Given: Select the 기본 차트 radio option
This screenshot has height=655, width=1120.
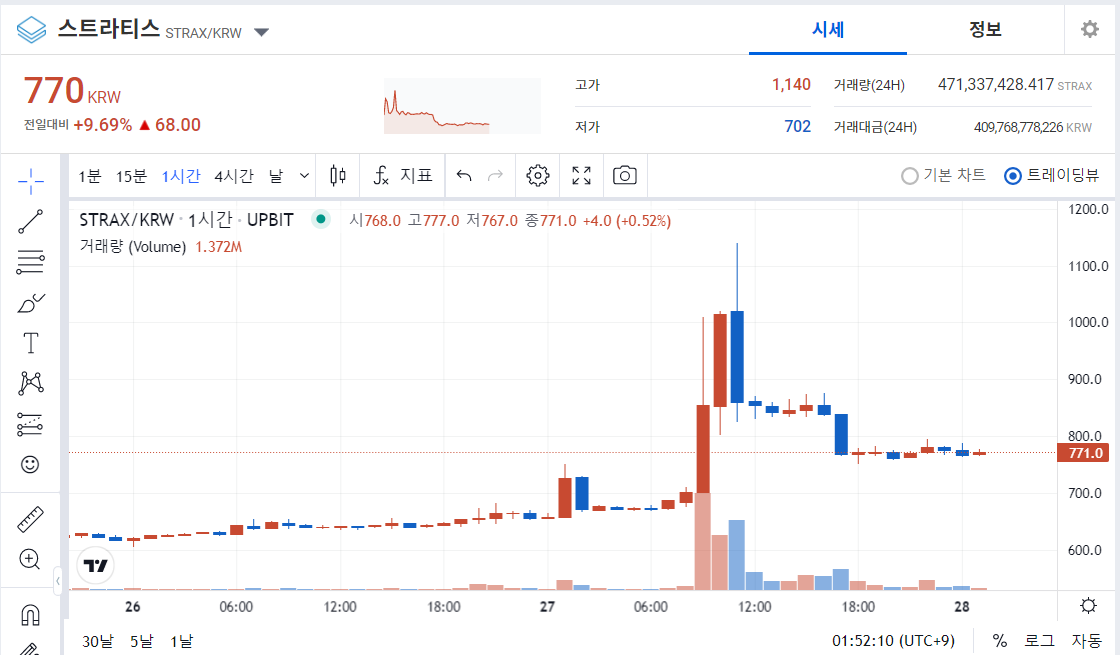Looking at the screenshot, I should [943, 175].
